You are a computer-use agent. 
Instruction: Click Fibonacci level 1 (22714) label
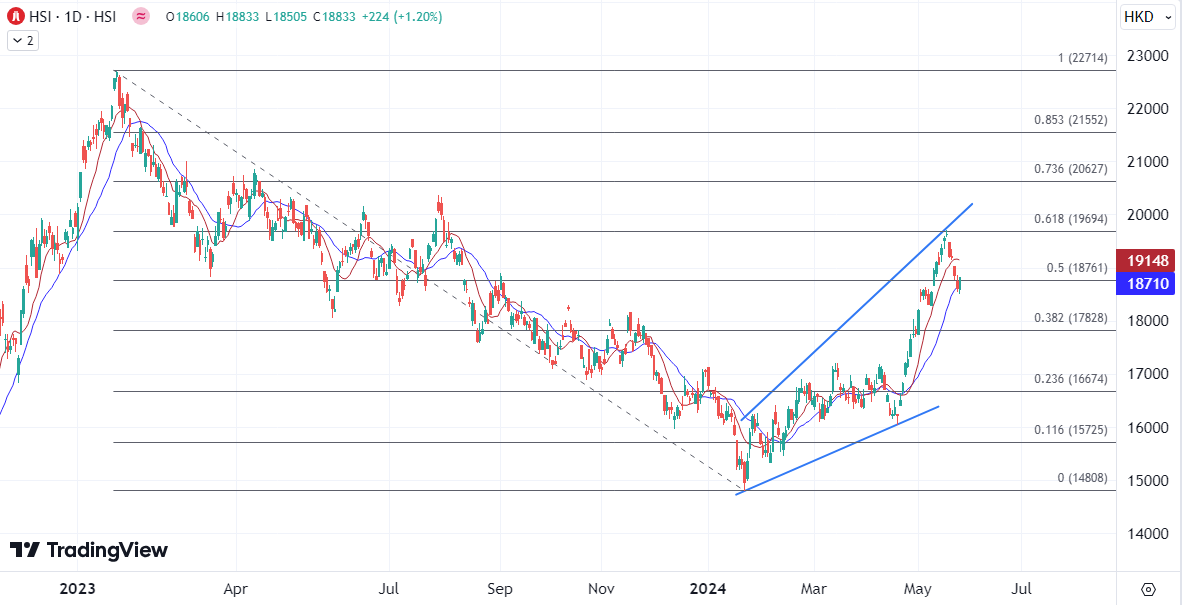tap(1082, 58)
